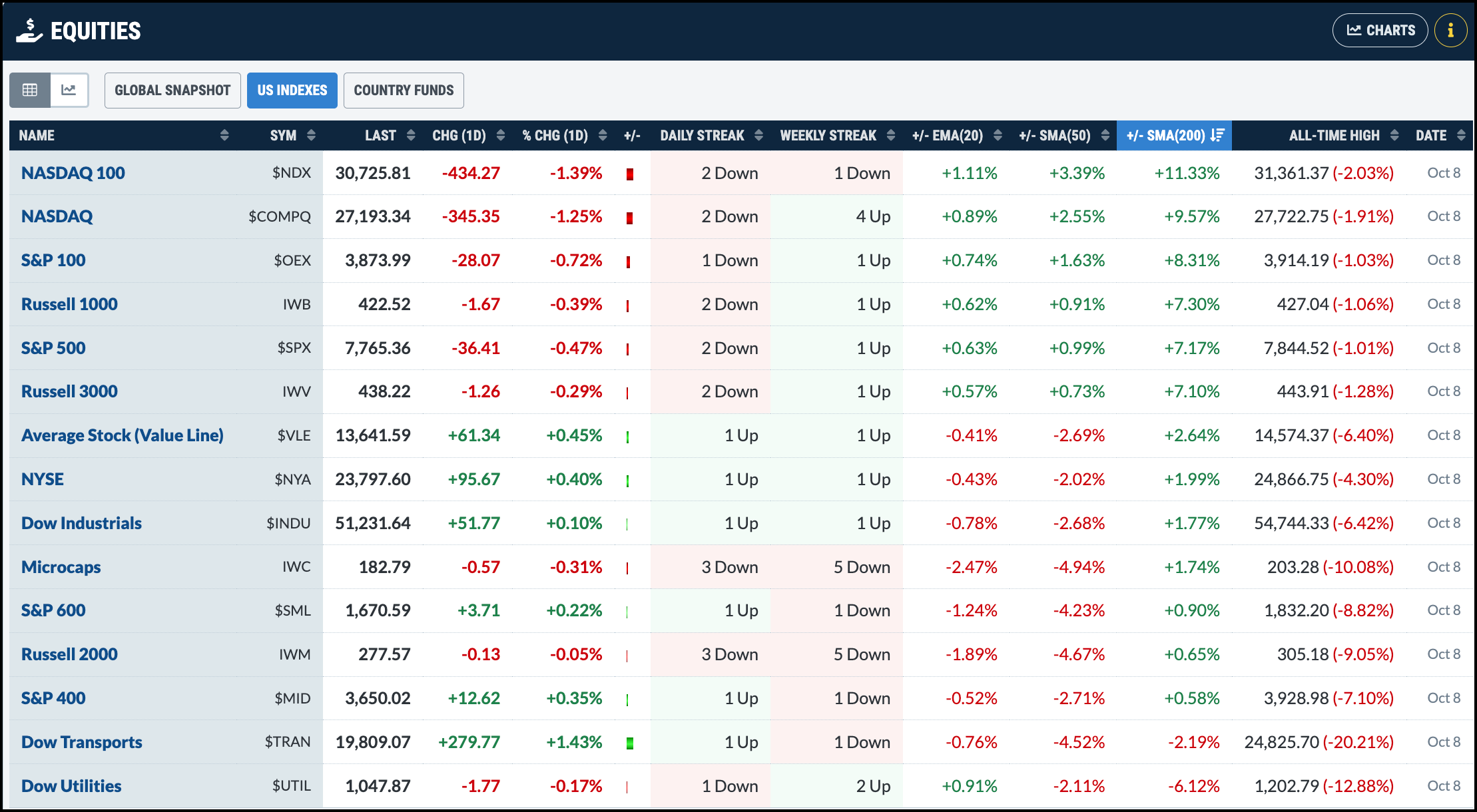Image resolution: width=1477 pixels, height=812 pixels.
Task: Click S&P 100 last price 3,873.99
Action: (x=378, y=260)
